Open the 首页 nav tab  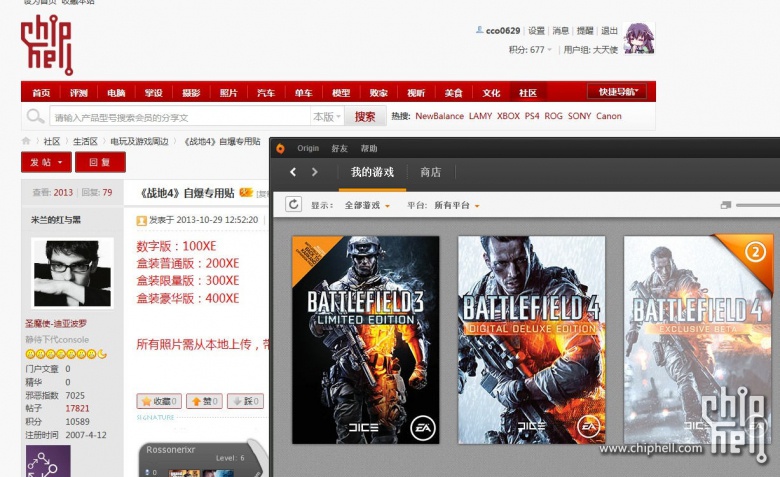click(x=41, y=93)
